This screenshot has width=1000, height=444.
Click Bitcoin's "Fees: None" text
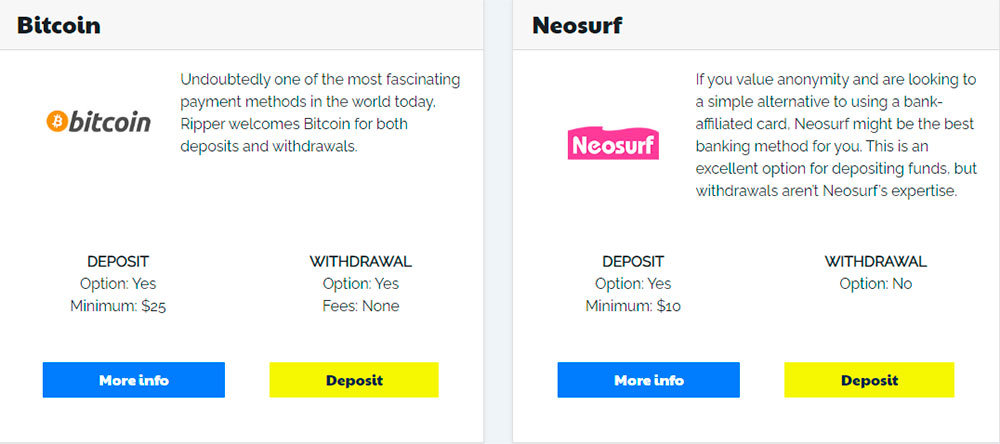pyautogui.click(x=361, y=306)
